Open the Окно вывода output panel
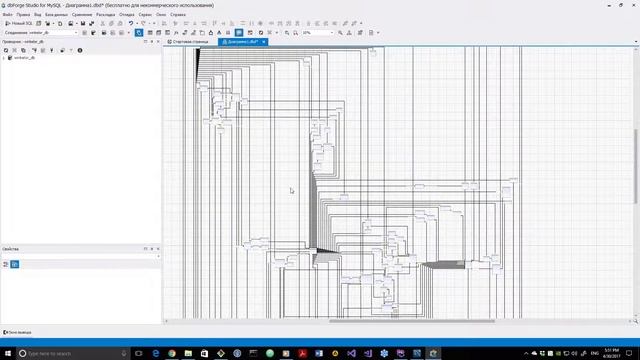The image size is (640, 360). (17, 332)
